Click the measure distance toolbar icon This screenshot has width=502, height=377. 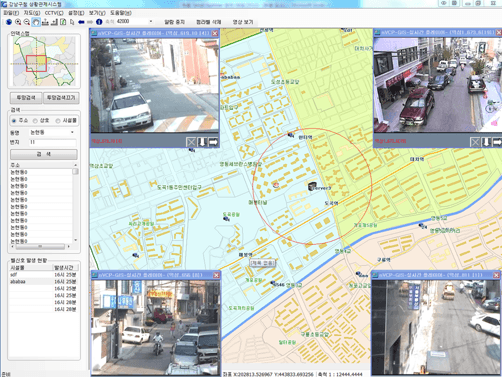pyautogui.click(x=45, y=22)
